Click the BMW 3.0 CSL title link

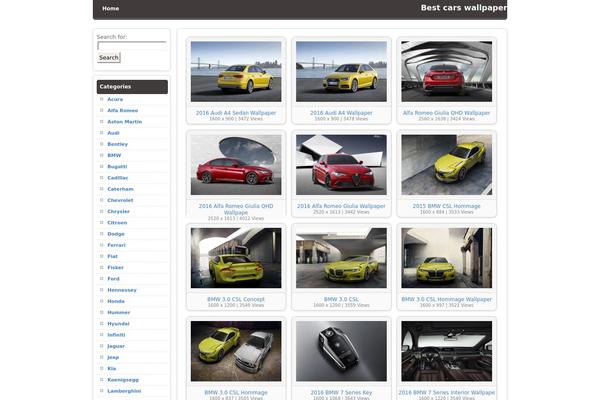341,299
